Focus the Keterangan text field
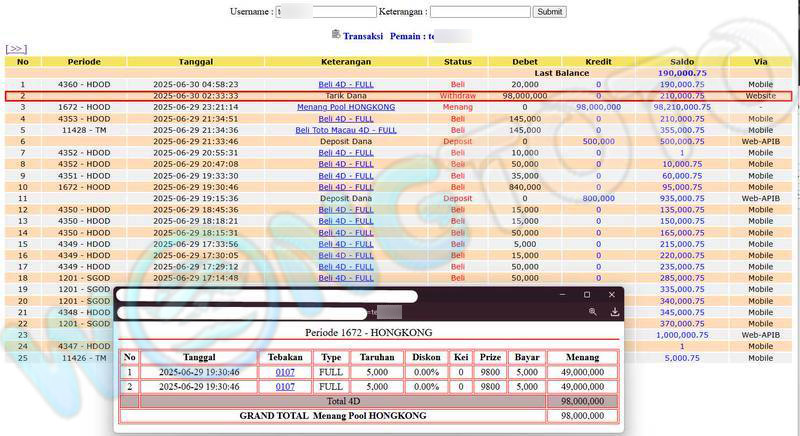The width and height of the screenshot is (800, 436). click(479, 12)
